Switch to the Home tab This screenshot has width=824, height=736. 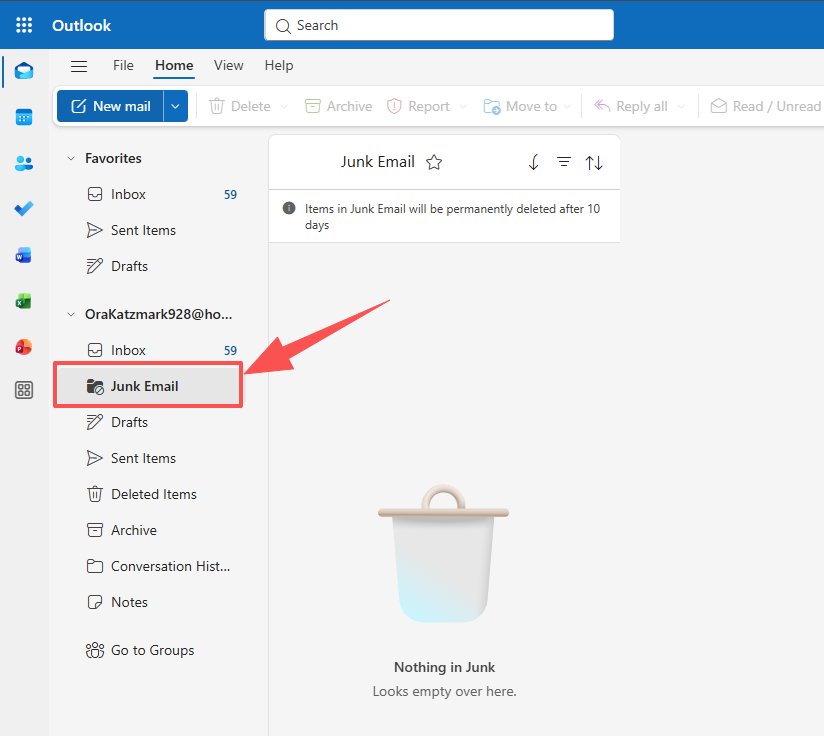[x=174, y=65]
